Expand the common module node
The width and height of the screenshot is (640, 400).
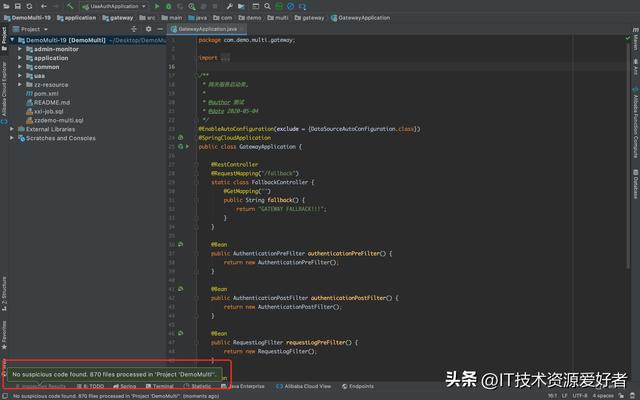(20, 67)
